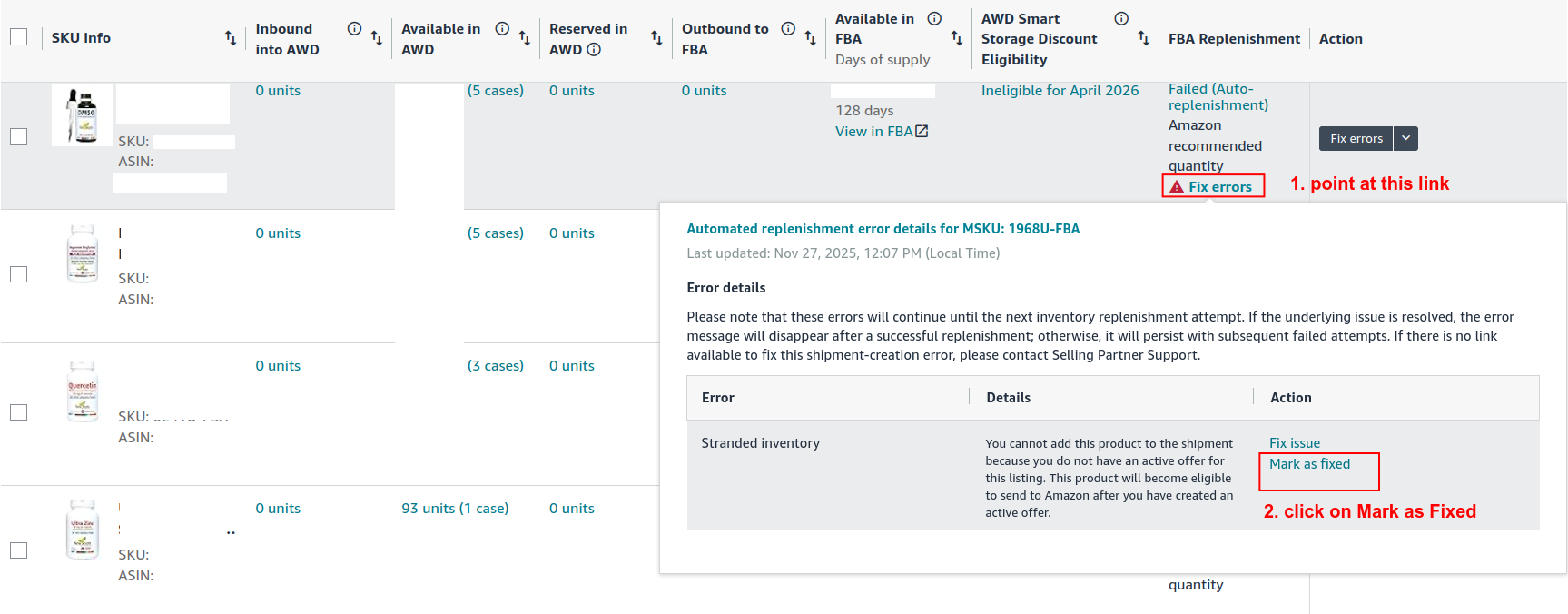This screenshot has width=1568, height=614.
Task: Open Ineligible for April 2026 link
Action: pyautogui.click(x=1060, y=91)
